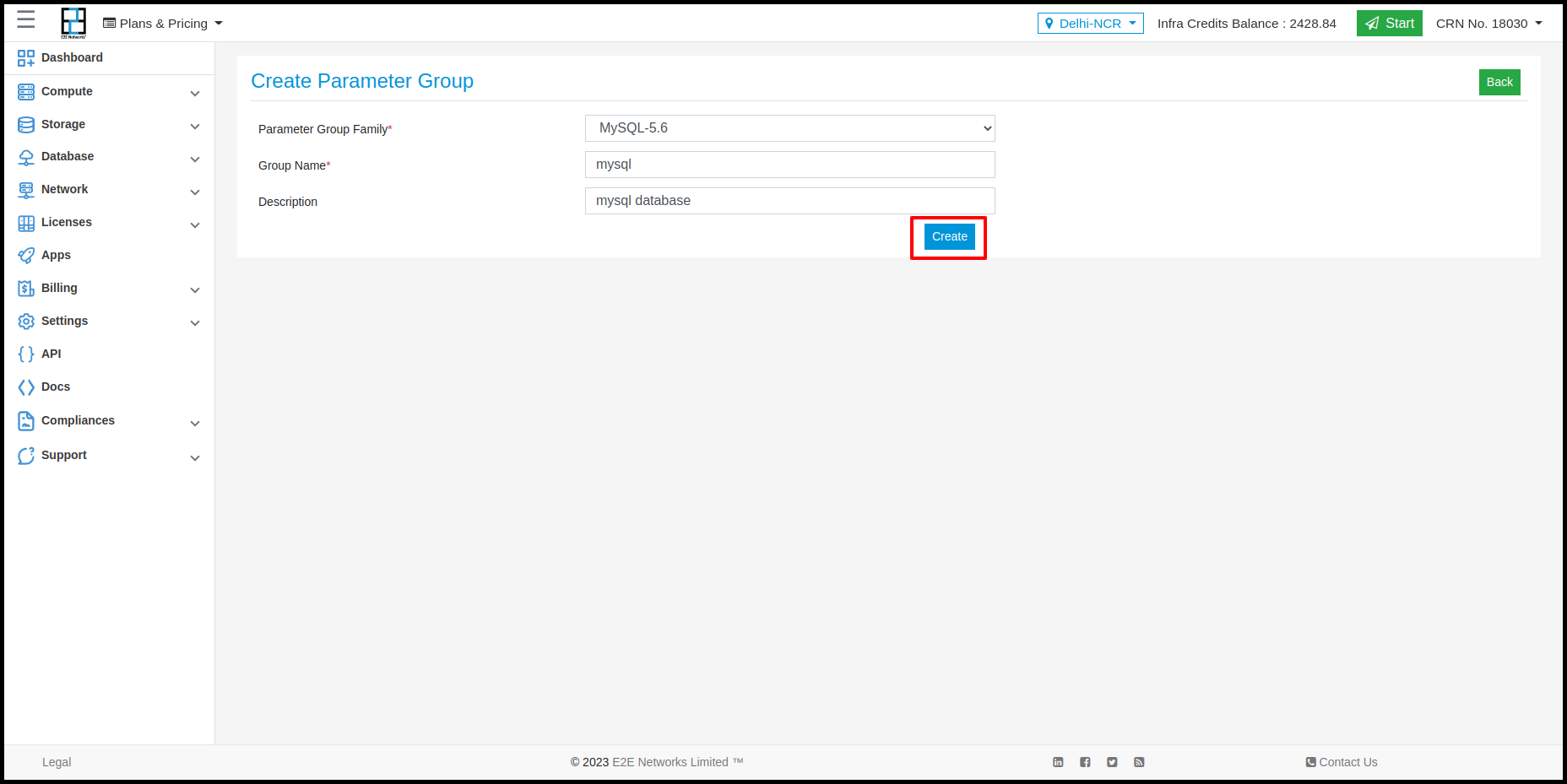The image size is (1567, 784).
Task: Expand the Settings menu chevron
Action: coord(195,323)
